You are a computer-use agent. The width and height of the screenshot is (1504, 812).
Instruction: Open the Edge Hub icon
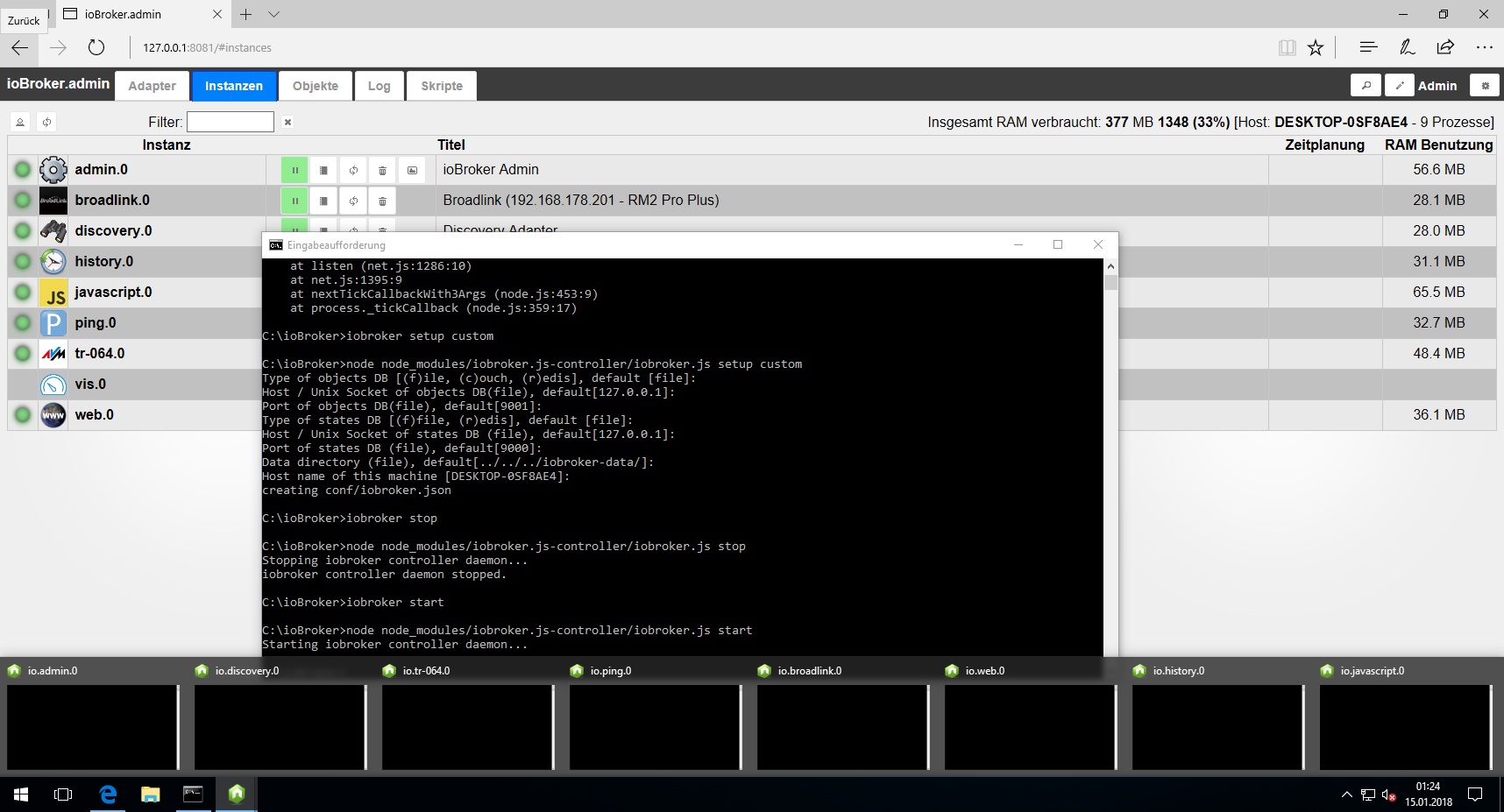click(1368, 47)
